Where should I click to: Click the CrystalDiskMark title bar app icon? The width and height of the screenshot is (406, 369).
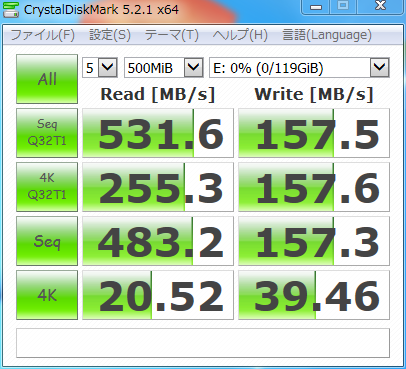coord(11,9)
